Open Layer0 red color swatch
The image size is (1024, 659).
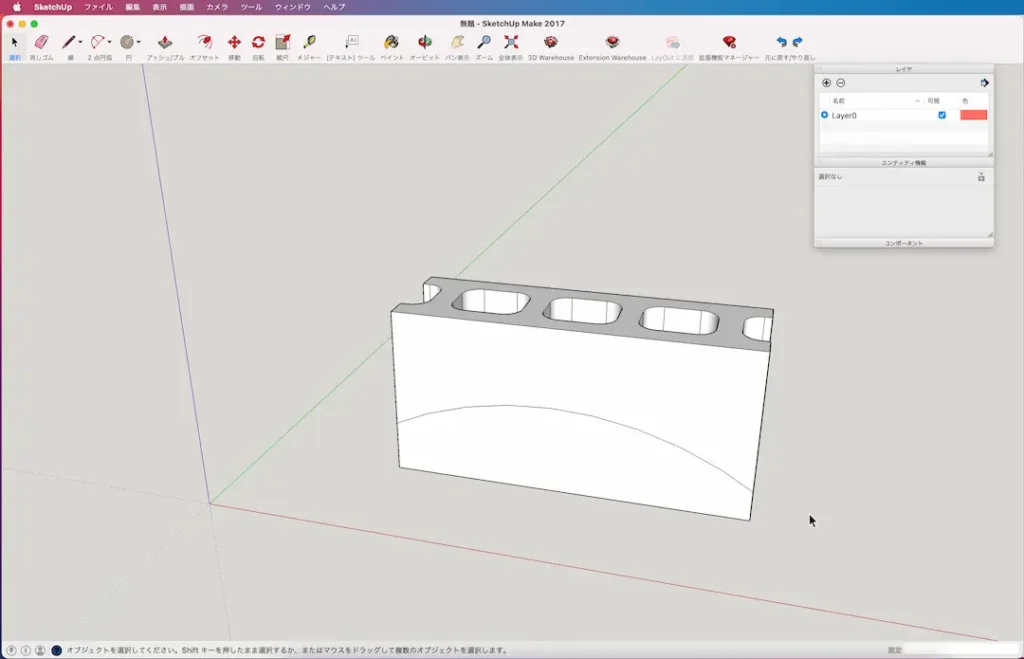pyautogui.click(x=973, y=115)
